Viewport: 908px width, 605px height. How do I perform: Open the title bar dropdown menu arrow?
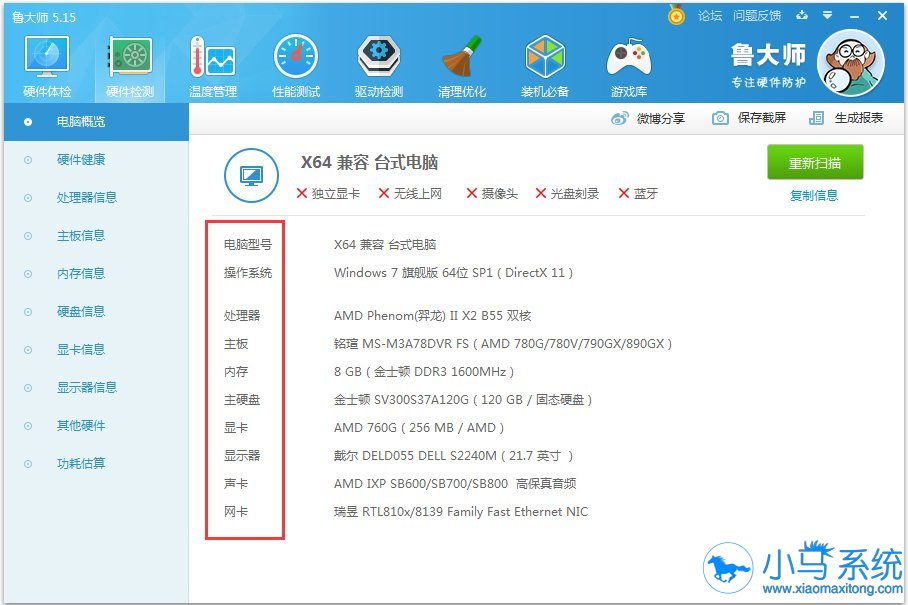(x=828, y=15)
